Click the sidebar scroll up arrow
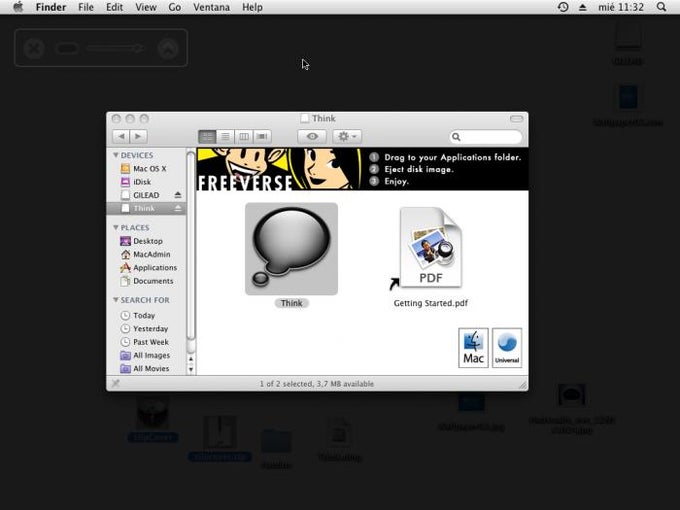 click(191, 359)
